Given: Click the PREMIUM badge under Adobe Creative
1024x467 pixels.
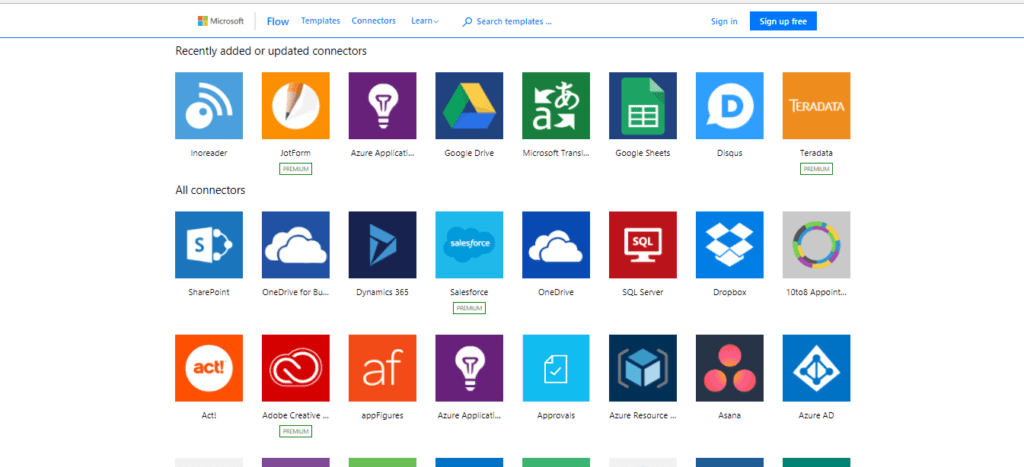Looking at the screenshot, I should tap(296, 431).
